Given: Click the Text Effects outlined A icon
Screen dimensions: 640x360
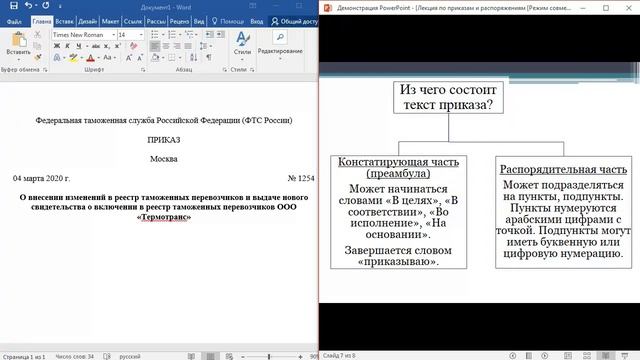Looking at the screenshot, I should (x=57, y=58).
